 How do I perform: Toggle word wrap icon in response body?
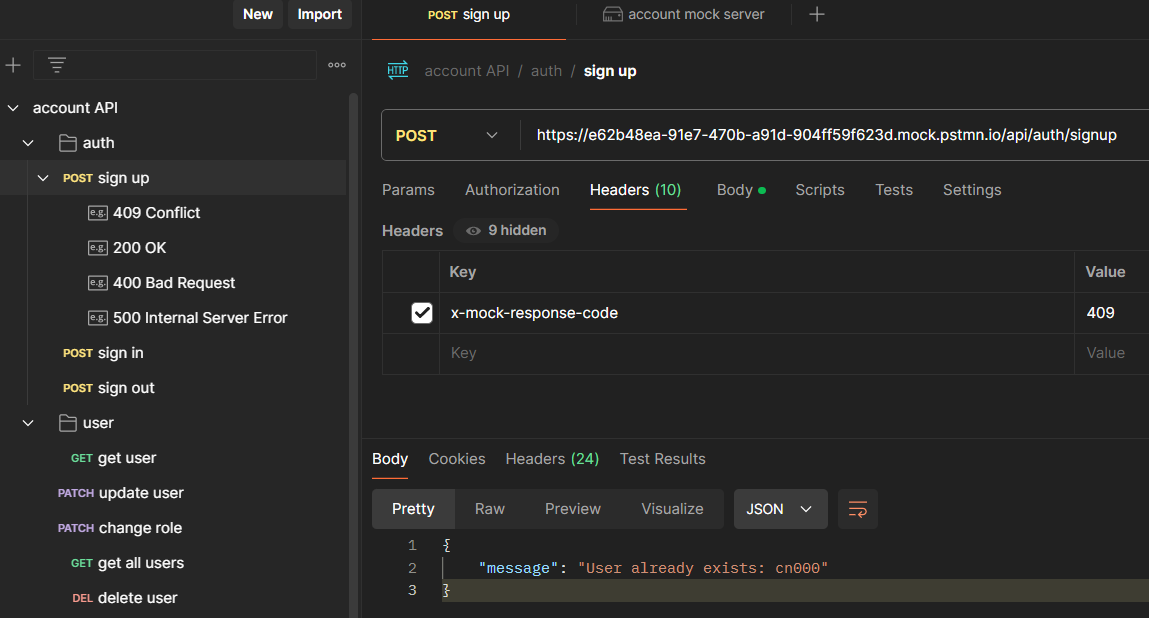coord(858,509)
